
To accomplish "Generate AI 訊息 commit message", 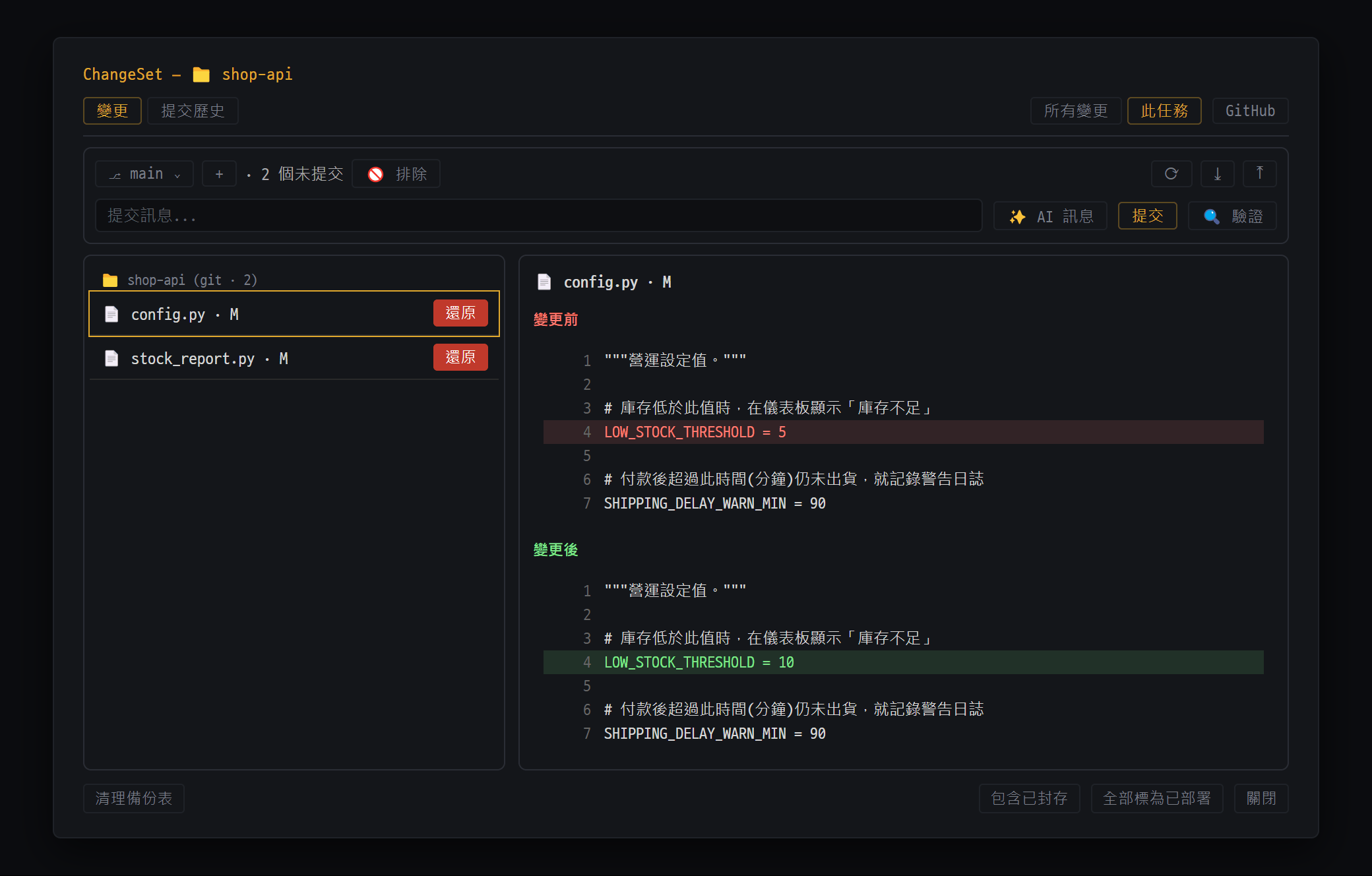I will point(1050,216).
